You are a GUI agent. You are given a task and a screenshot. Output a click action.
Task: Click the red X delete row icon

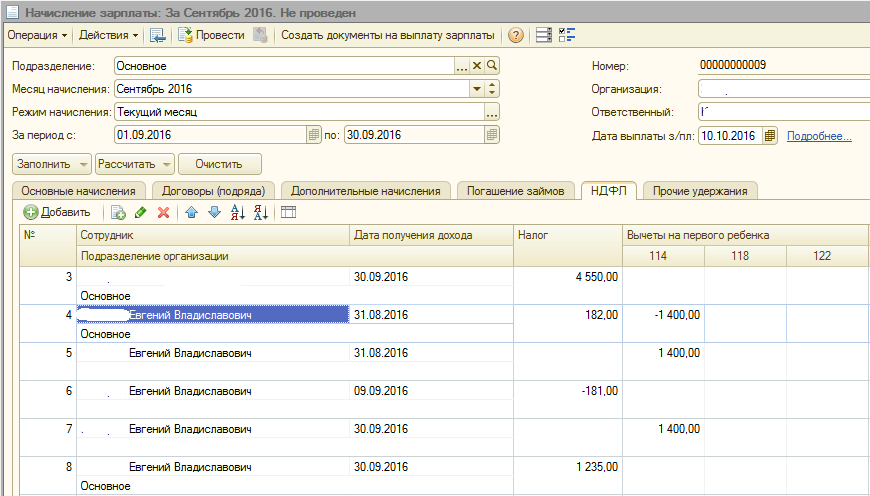click(x=163, y=212)
